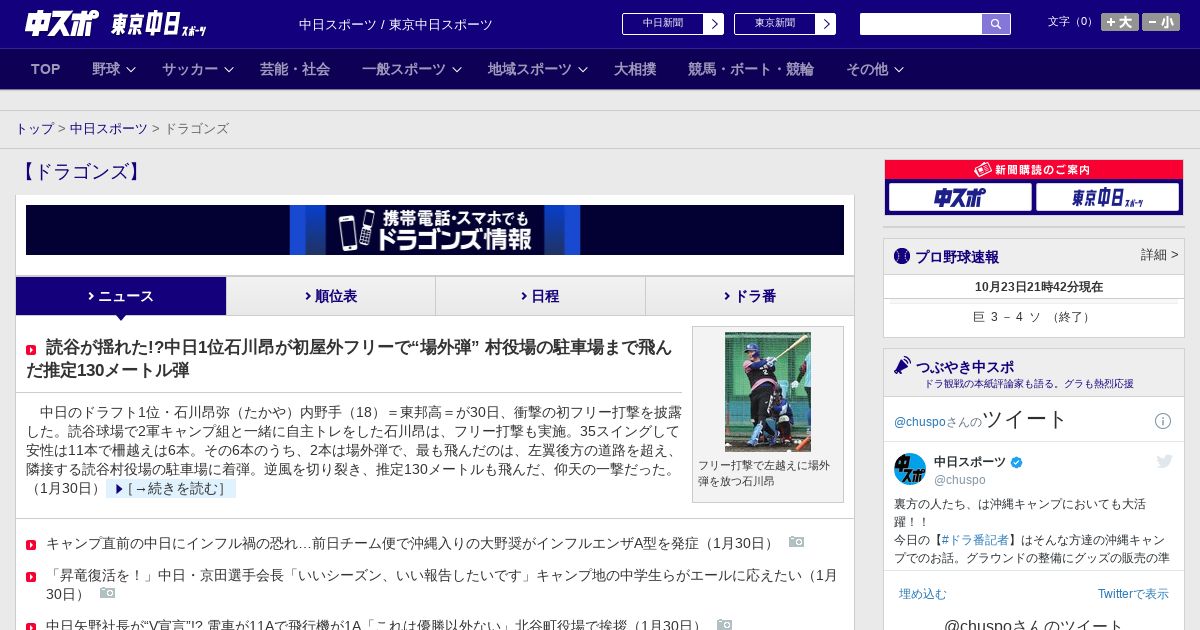
Task: Click the pen icon beside つぶやき中スポ
Action: pos(902,365)
